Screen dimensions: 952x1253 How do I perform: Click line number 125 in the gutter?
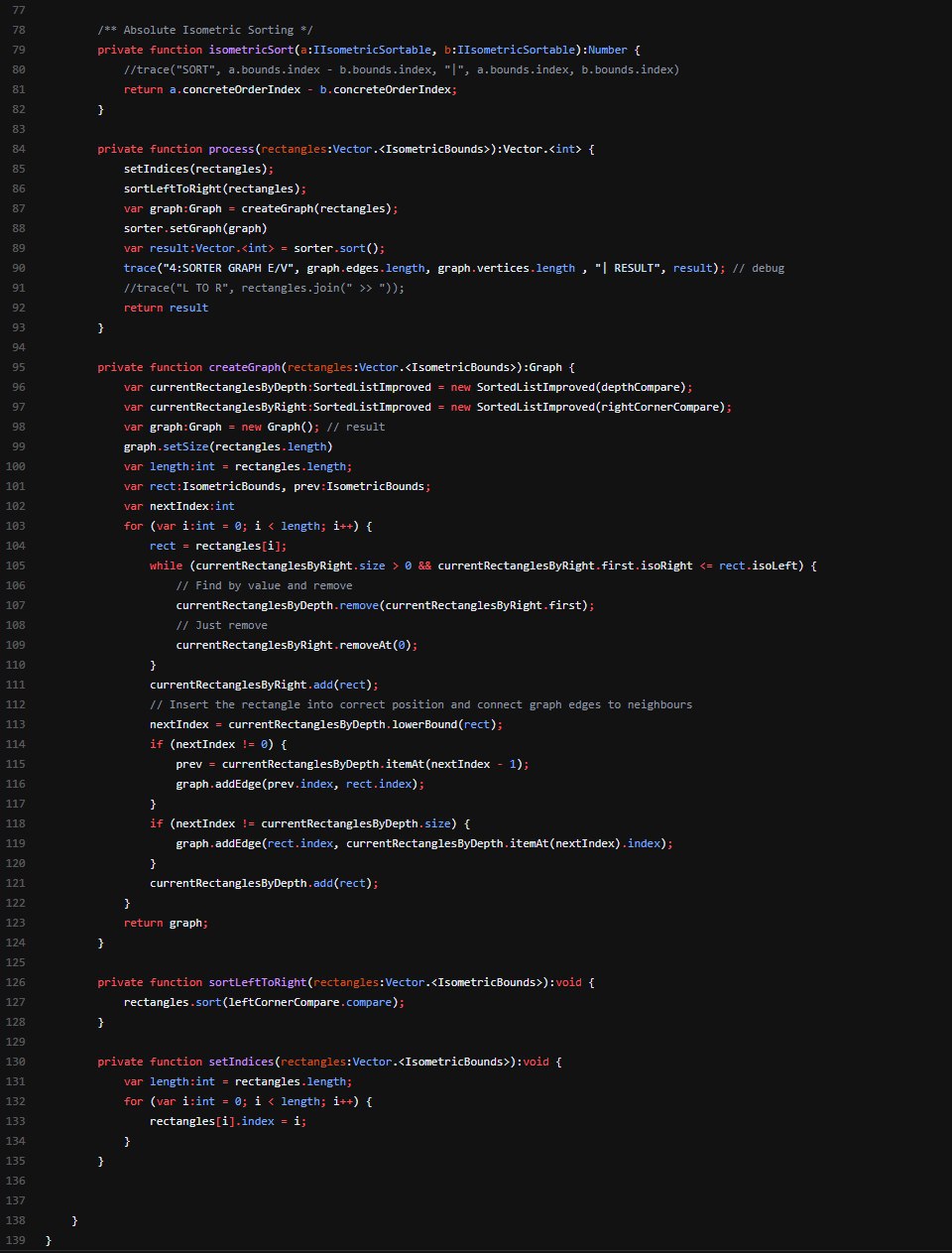point(17,962)
